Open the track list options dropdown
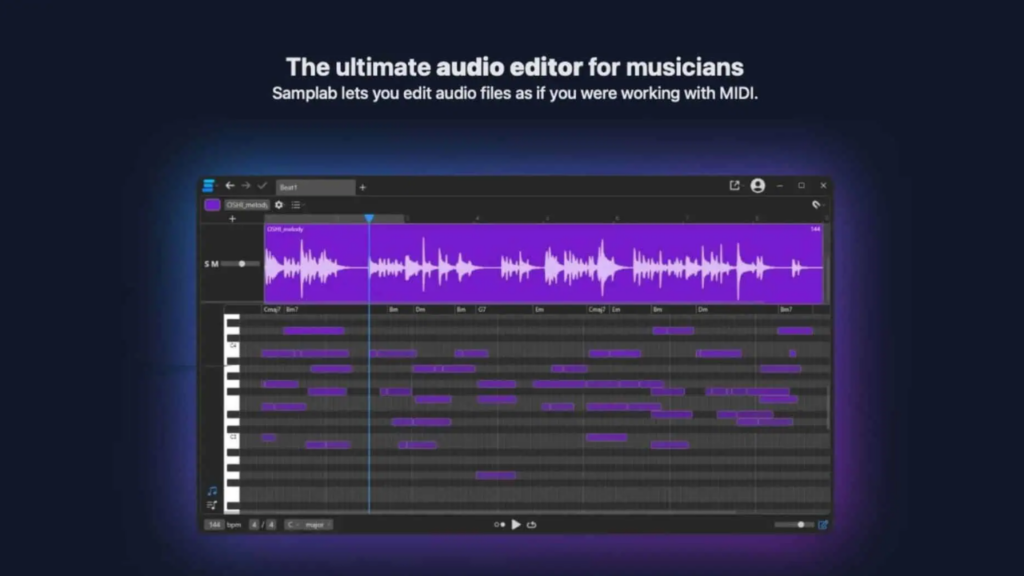 pos(297,205)
